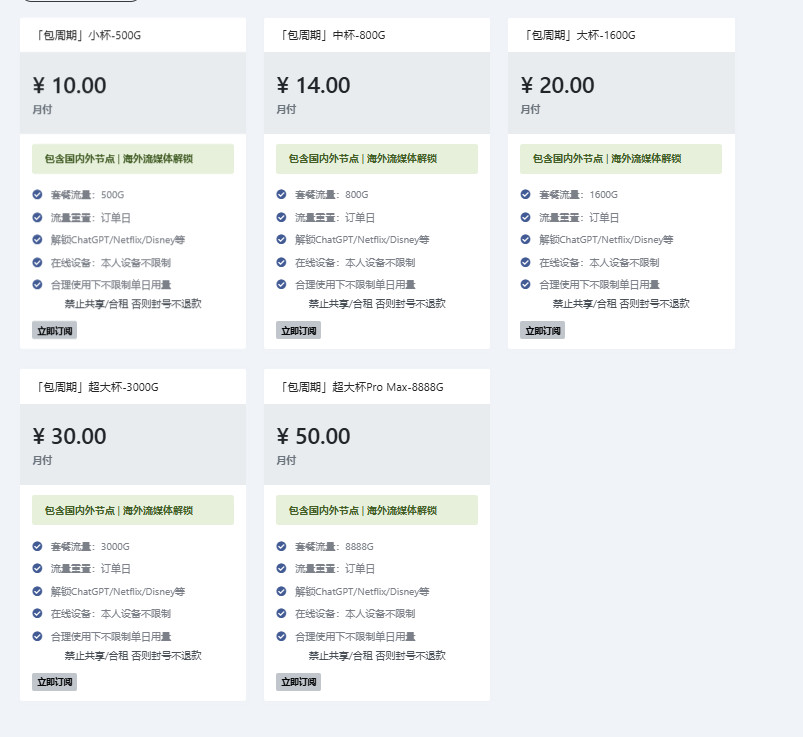Click the green banner in 中杯-800G card
The image size is (803, 737).
377,159
